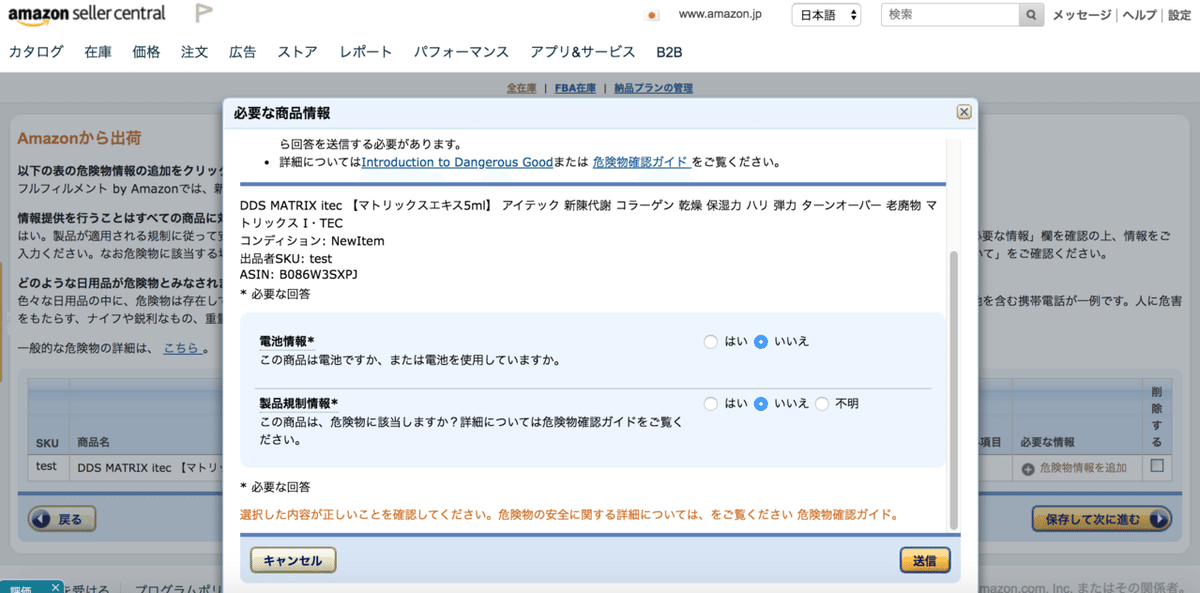The width and height of the screenshot is (1200, 593).
Task: Click the 戻る back button
Action: pos(61,519)
